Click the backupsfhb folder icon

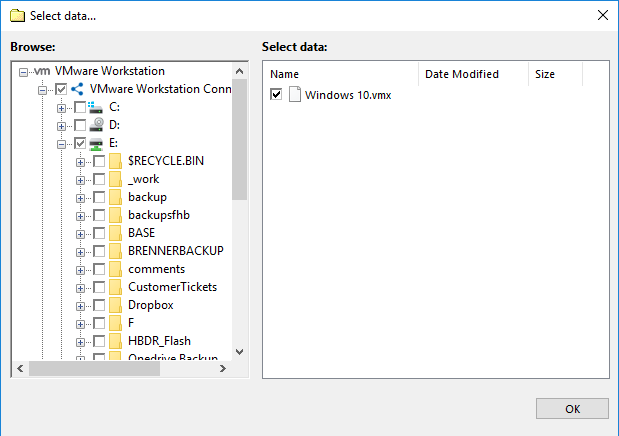click(x=115, y=215)
